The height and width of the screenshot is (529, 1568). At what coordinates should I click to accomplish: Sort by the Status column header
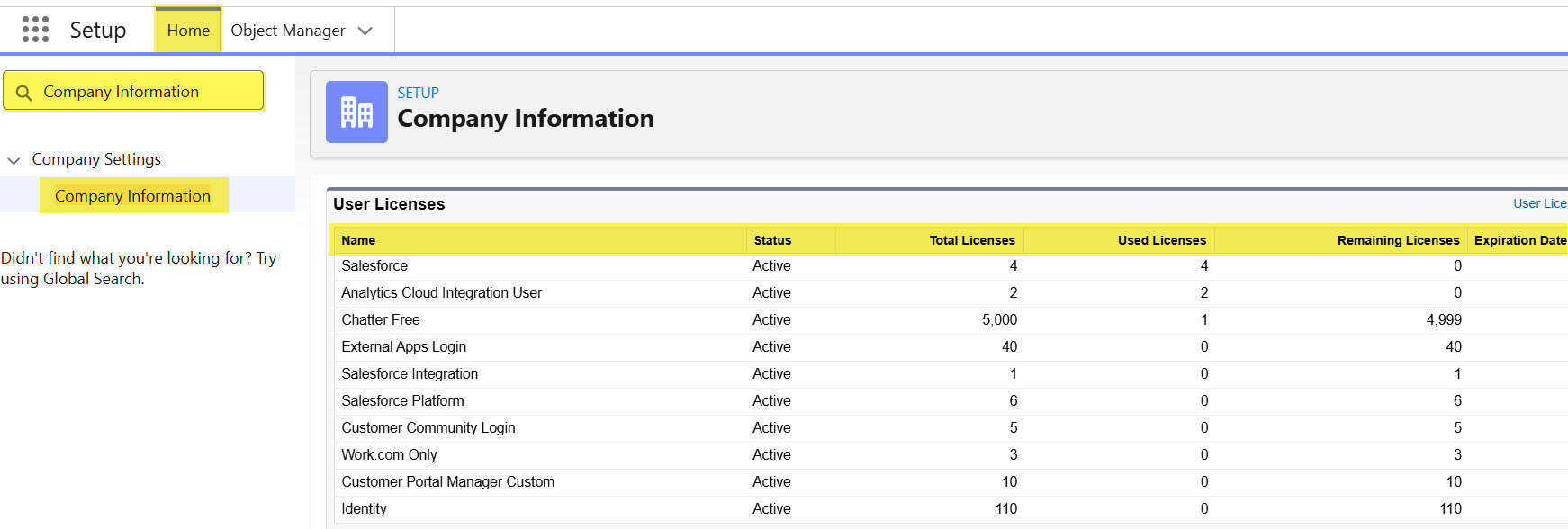tap(772, 240)
